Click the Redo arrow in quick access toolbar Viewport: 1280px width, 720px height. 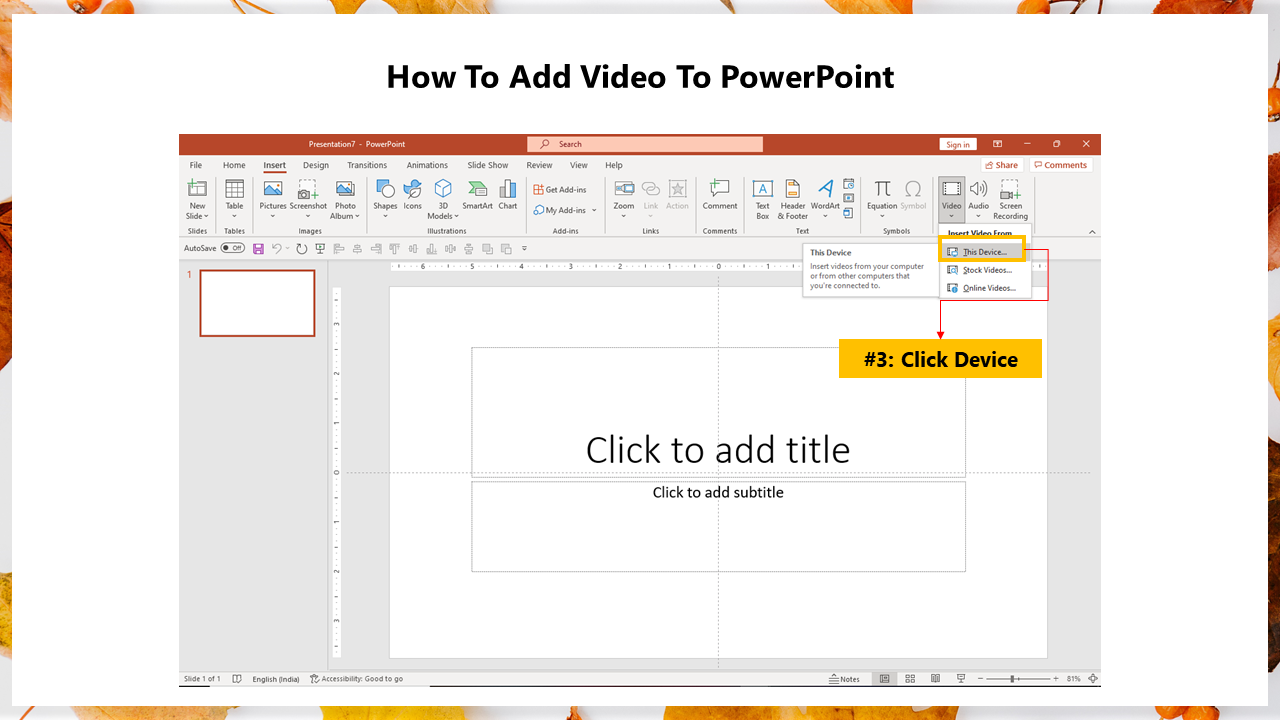(302, 248)
